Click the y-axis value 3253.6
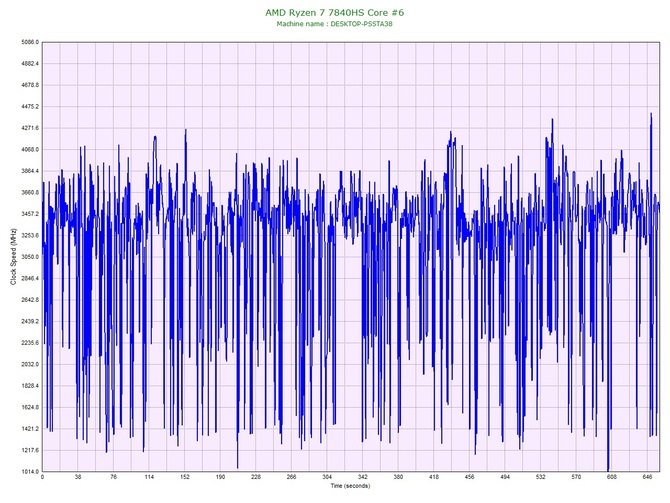 tap(30, 235)
